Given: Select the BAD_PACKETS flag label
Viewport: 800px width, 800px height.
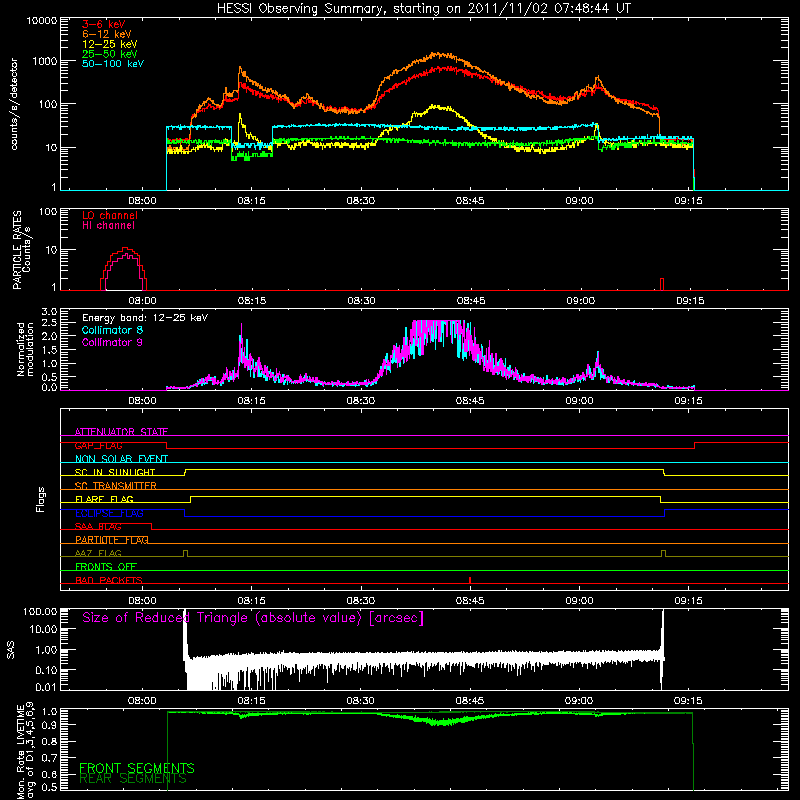Looking at the screenshot, I should (109, 580).
